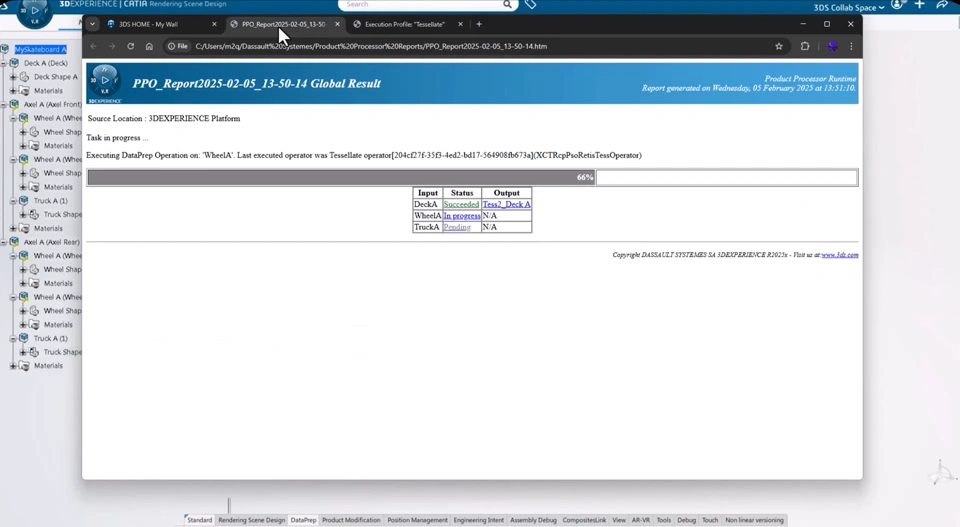Image resolution: width=960 pixels, height=527 pixels.
Task: Reload the report page in the browser
Action: [130, 46]
